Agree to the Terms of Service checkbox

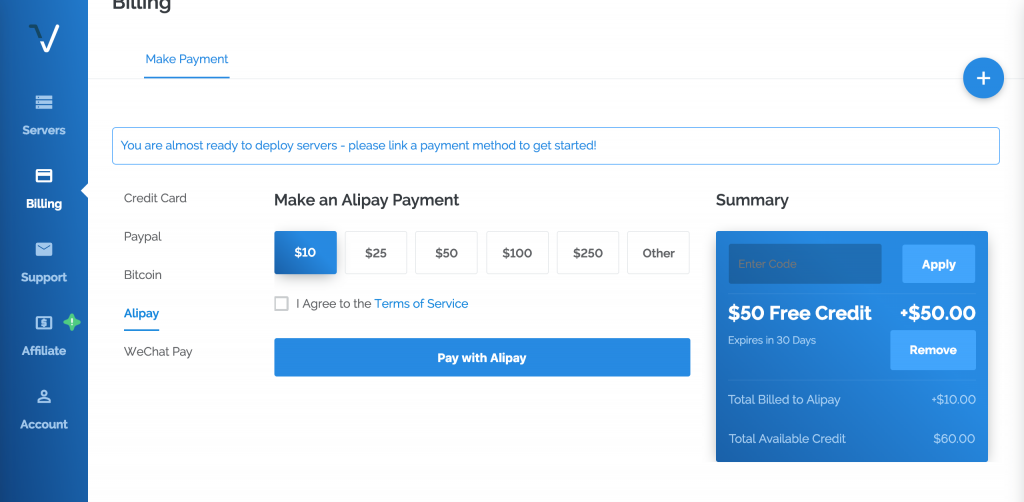281,303
